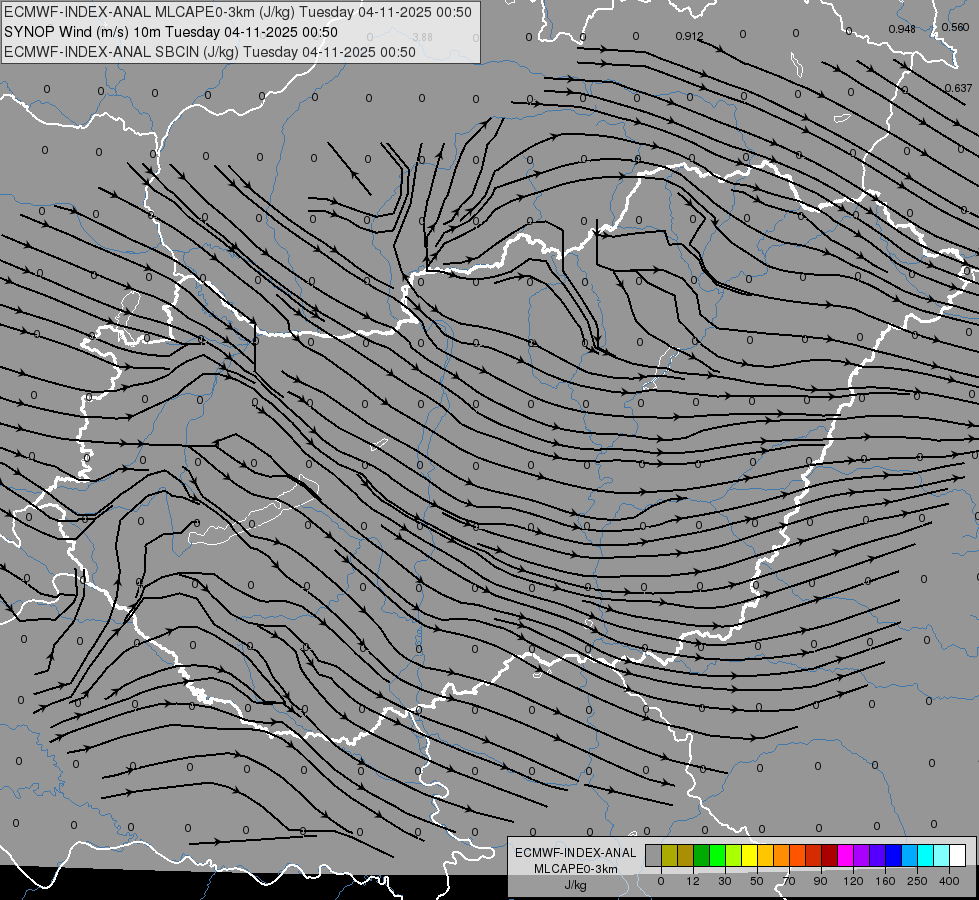Click the legend scale value 160
Image resolution: width=979 pixels, height=900 pixels.
[885, 881]
